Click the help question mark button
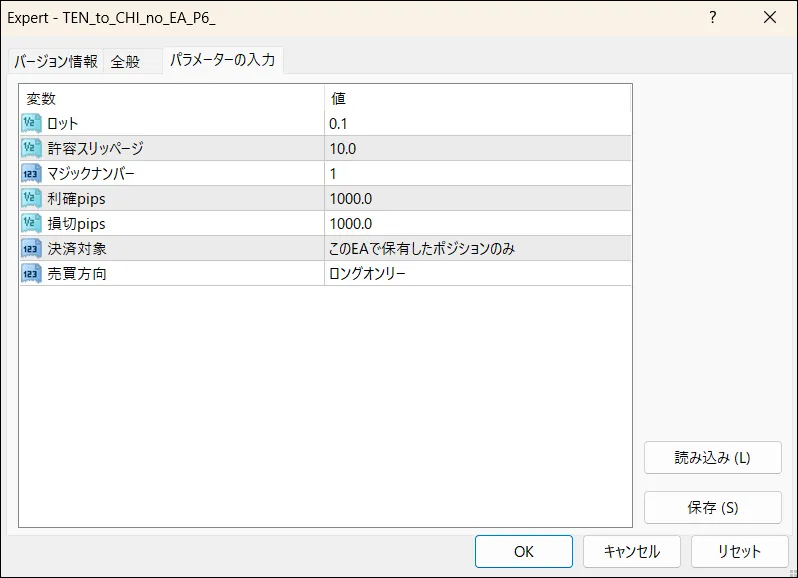 713,18
